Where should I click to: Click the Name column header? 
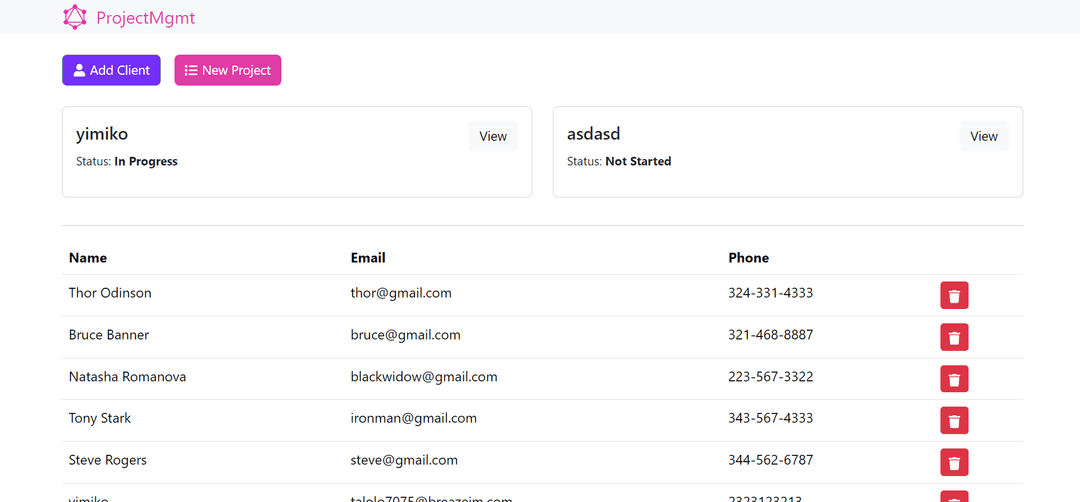(x=88, y=258)
